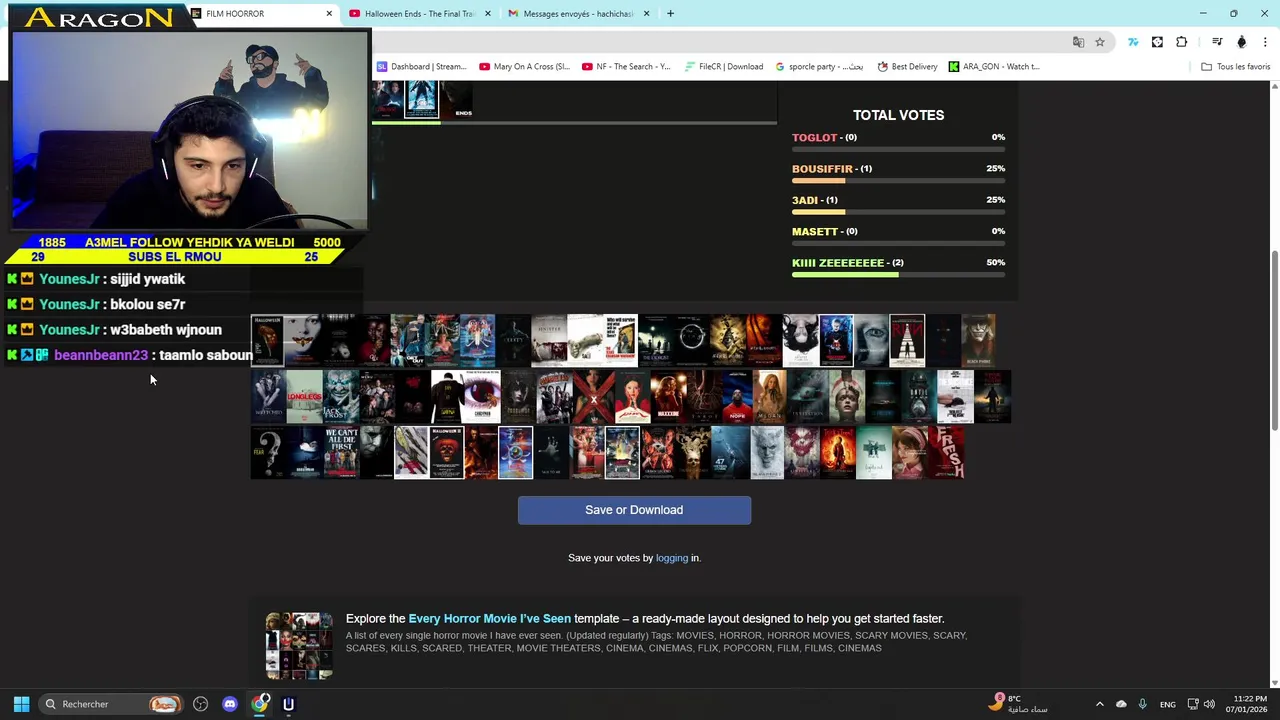The image size is (1280, 720).
Task: Select the 47 Meters Down poster
Action: (x=730, y=453)
